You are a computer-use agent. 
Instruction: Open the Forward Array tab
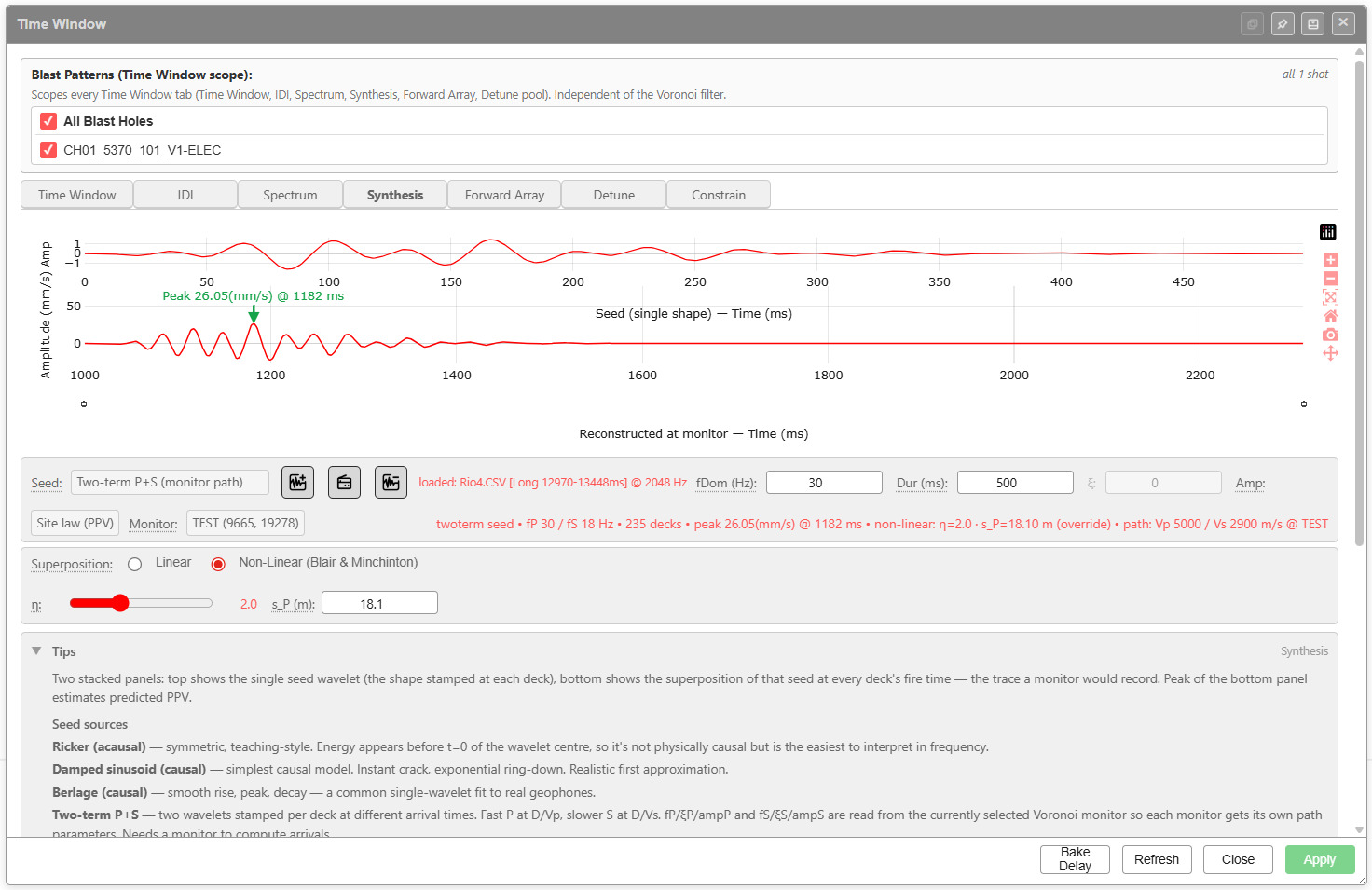click(504, 195)
